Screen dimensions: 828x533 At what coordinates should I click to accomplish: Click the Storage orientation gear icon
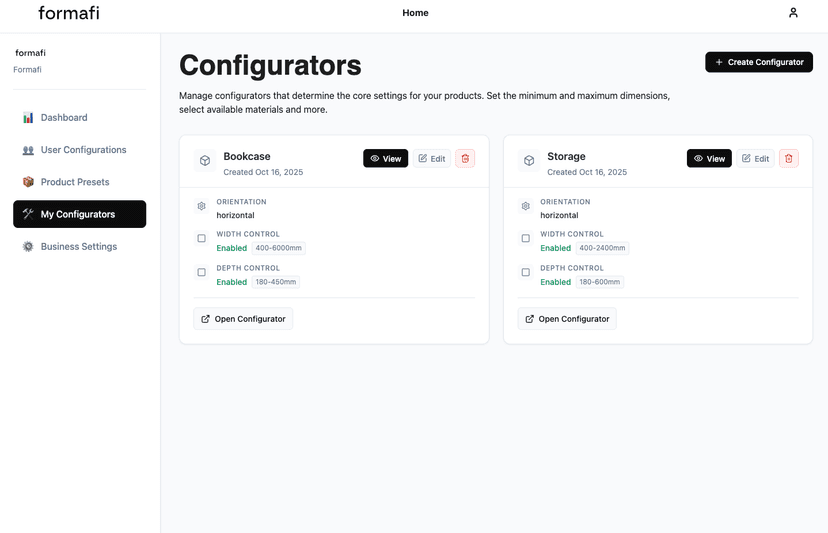tap(526, 207)
